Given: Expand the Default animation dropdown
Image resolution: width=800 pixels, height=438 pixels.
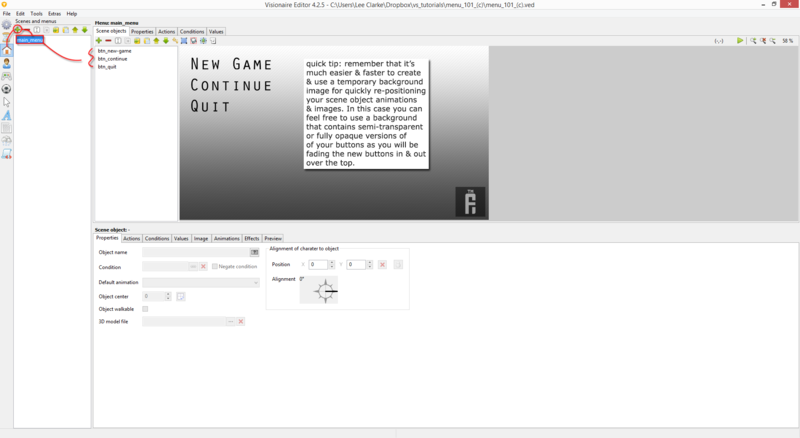Looking at the screenshot, I should point(256,282).
